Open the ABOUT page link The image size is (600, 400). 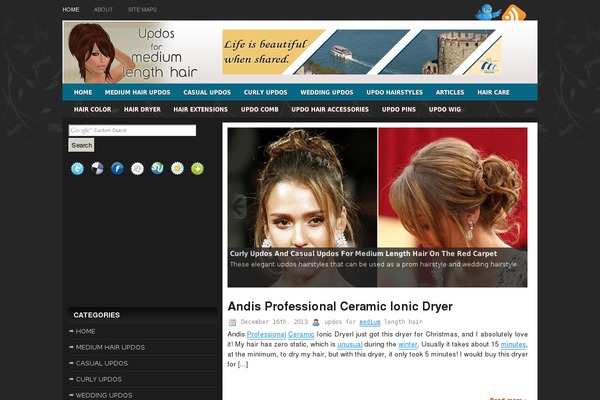103,10
